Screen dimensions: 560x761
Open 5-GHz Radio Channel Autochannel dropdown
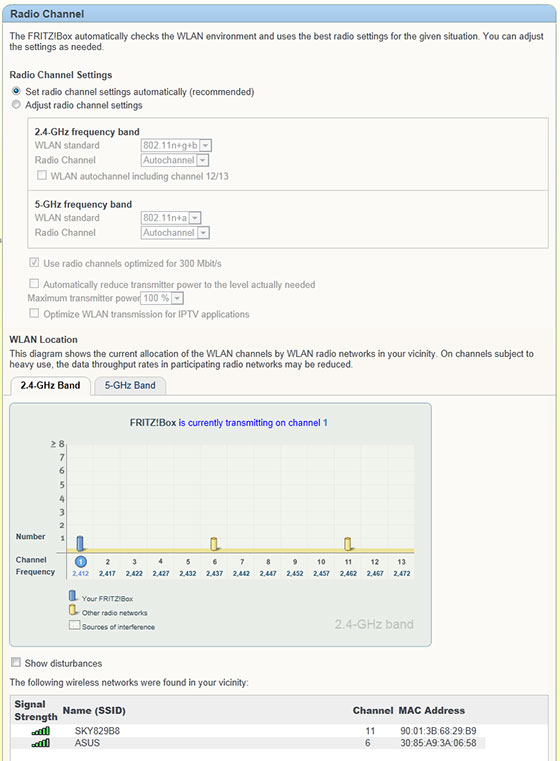point(175,232)
